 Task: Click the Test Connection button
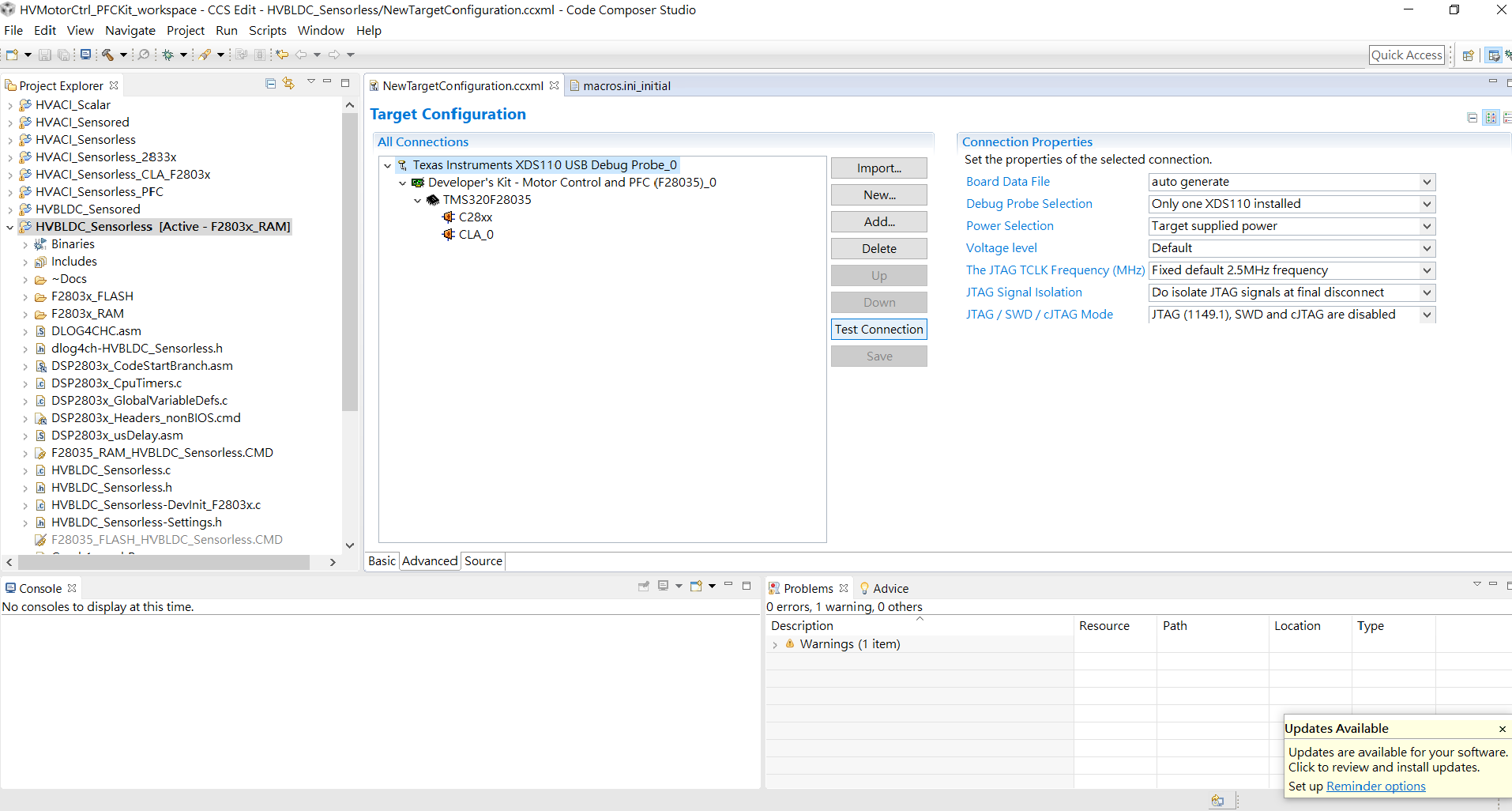click(879, 330)
